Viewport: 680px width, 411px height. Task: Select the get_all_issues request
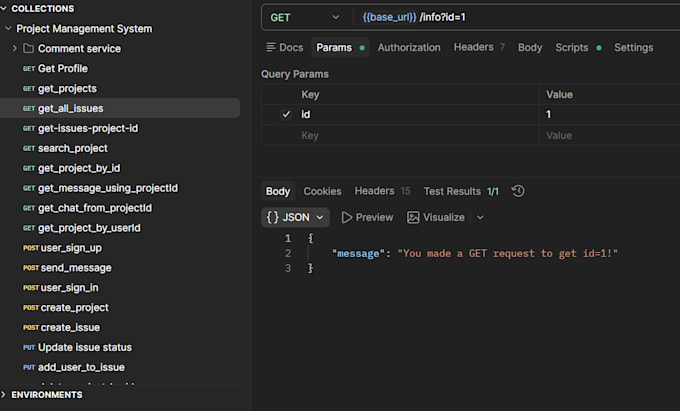tap(120, 108)
